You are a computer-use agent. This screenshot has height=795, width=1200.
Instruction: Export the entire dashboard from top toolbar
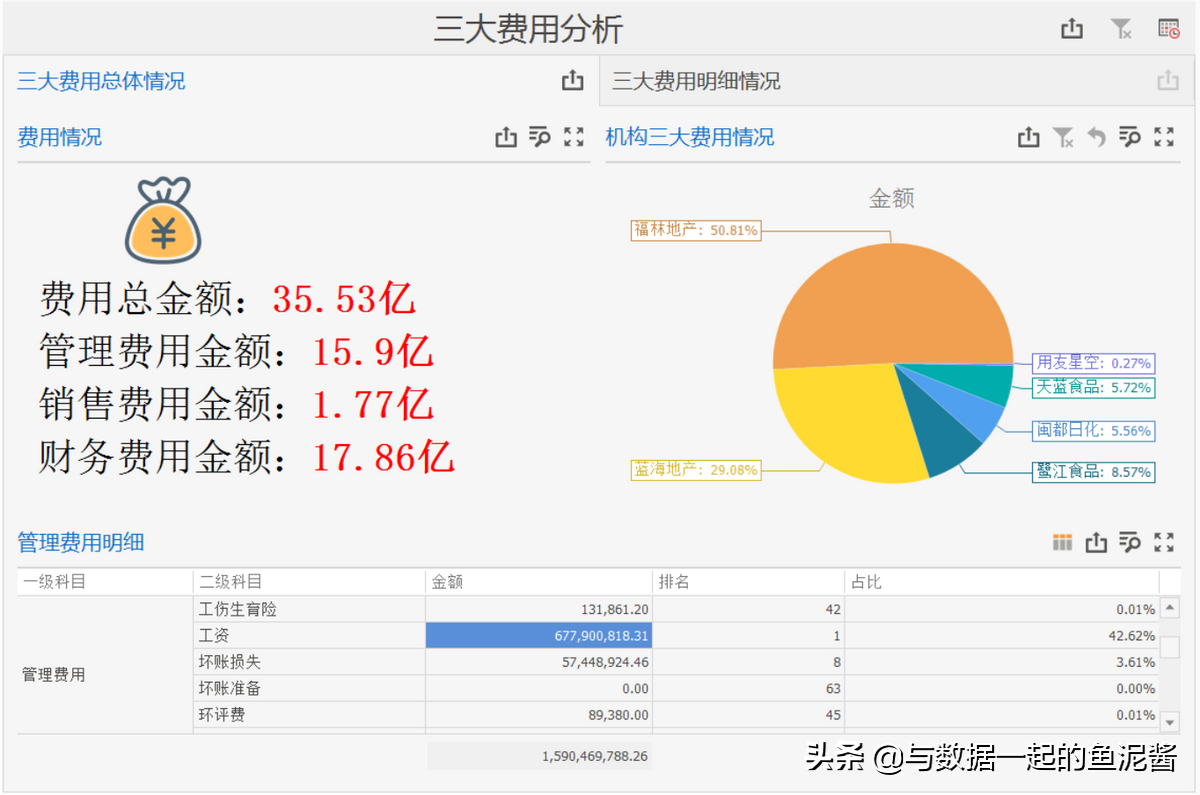(x=1071, y=29)
